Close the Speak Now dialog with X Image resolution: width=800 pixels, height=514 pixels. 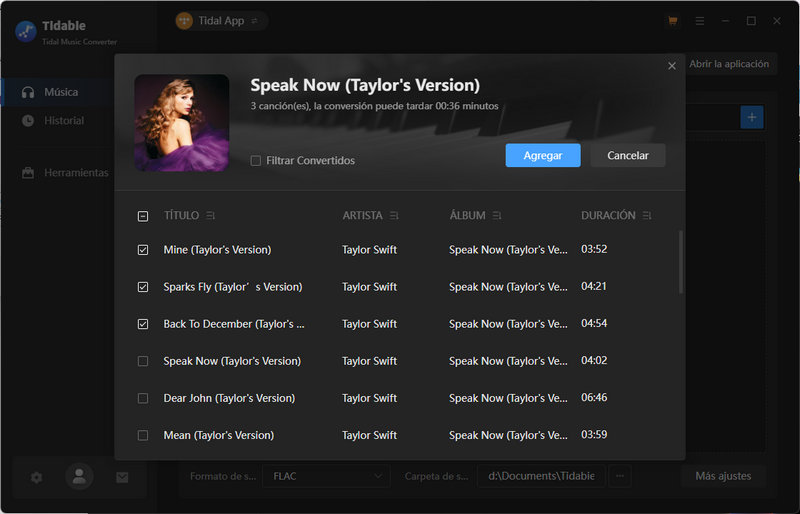click(x=671, y=66)
